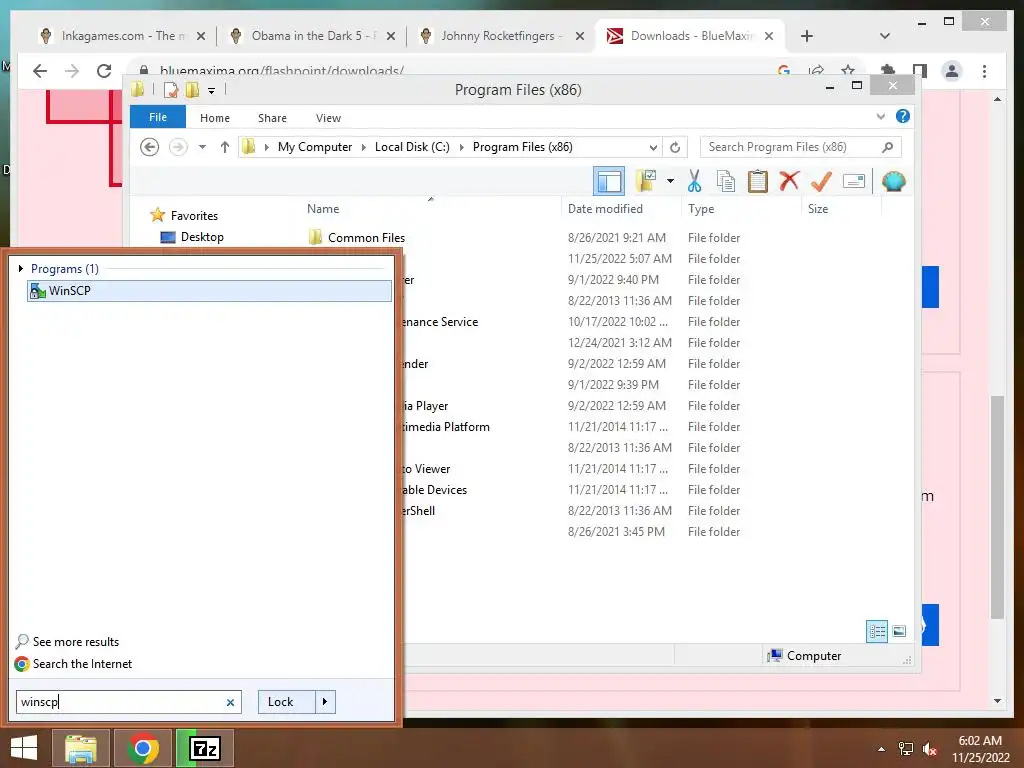Open address bar history dropdown
Screen dimensions: 1024x768
tap(653, 147)
